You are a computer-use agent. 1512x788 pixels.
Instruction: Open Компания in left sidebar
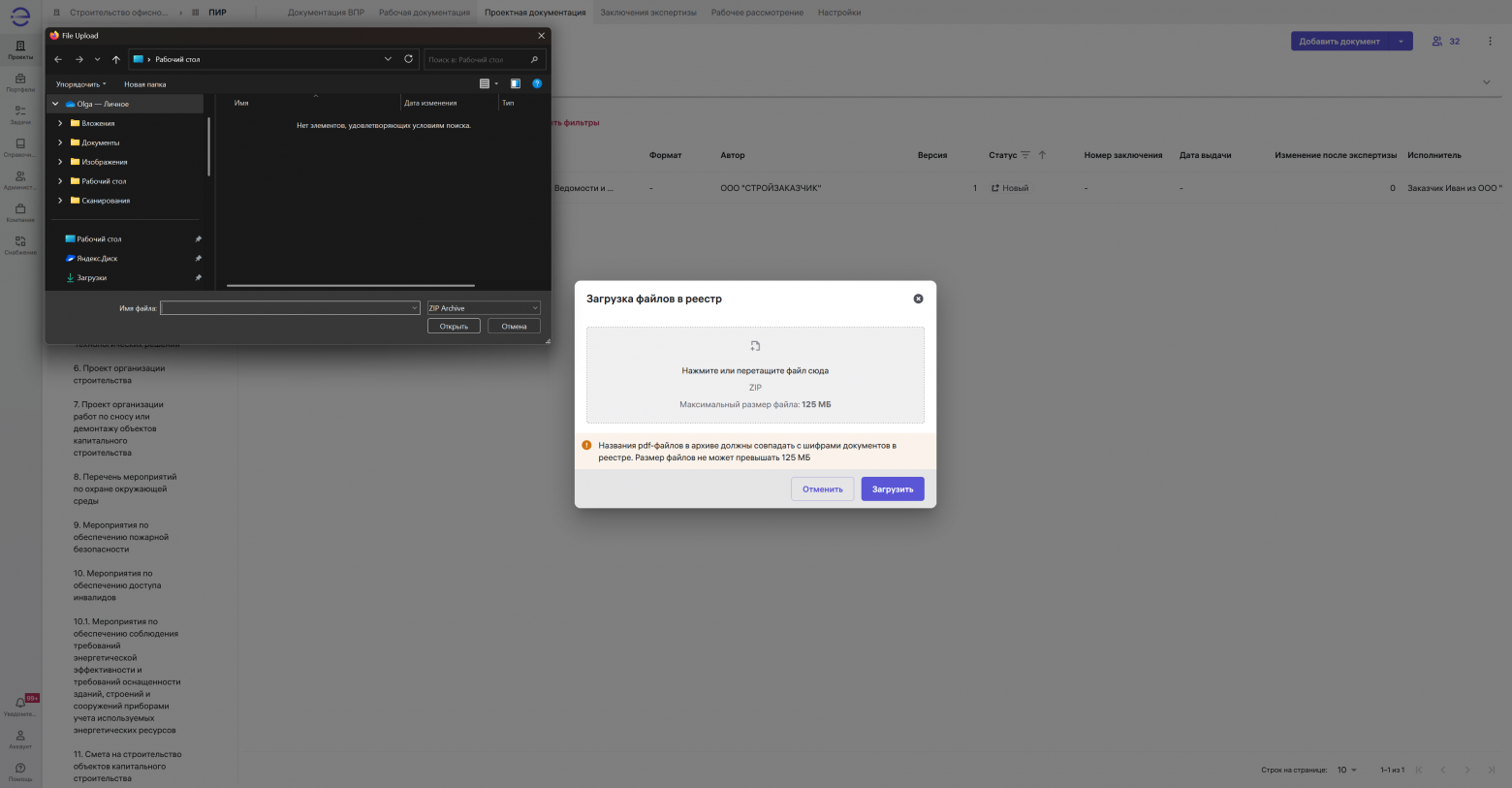tap(20, 212)
